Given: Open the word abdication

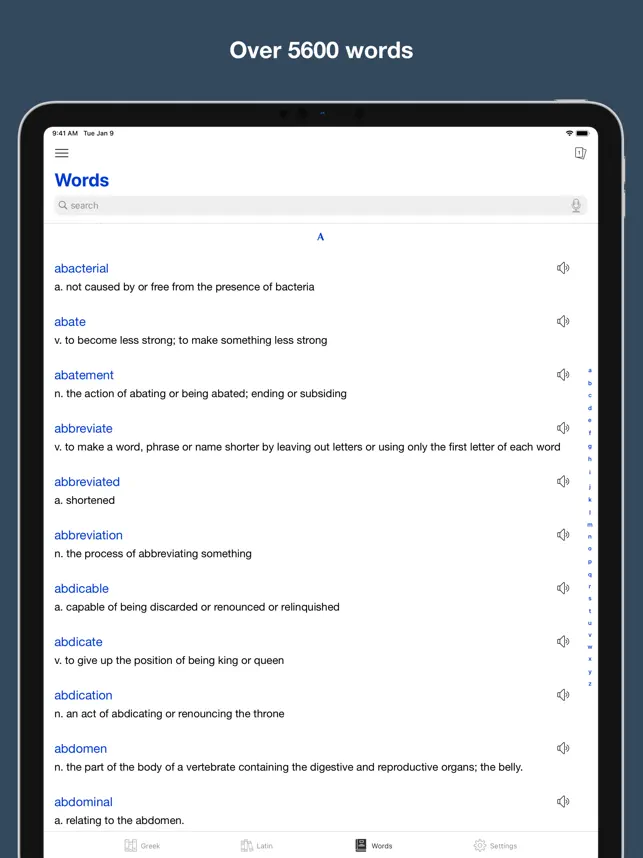Looking at the screenshot, I should tap(83, 695).
